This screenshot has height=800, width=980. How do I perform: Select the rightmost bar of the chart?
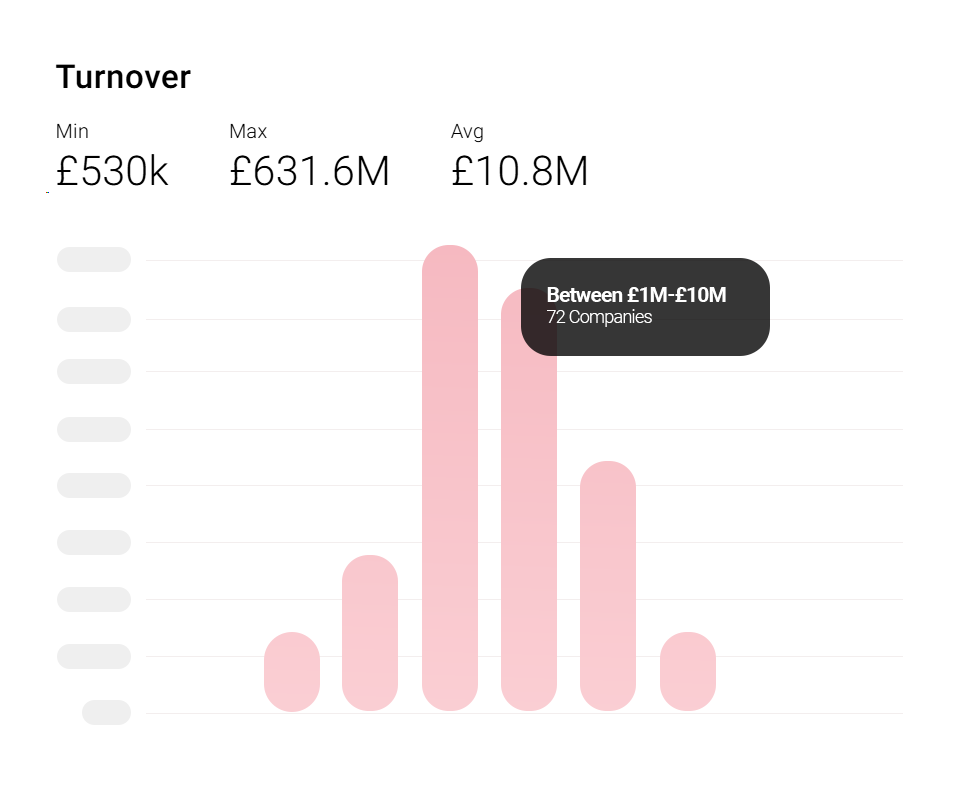pos(688,671)
